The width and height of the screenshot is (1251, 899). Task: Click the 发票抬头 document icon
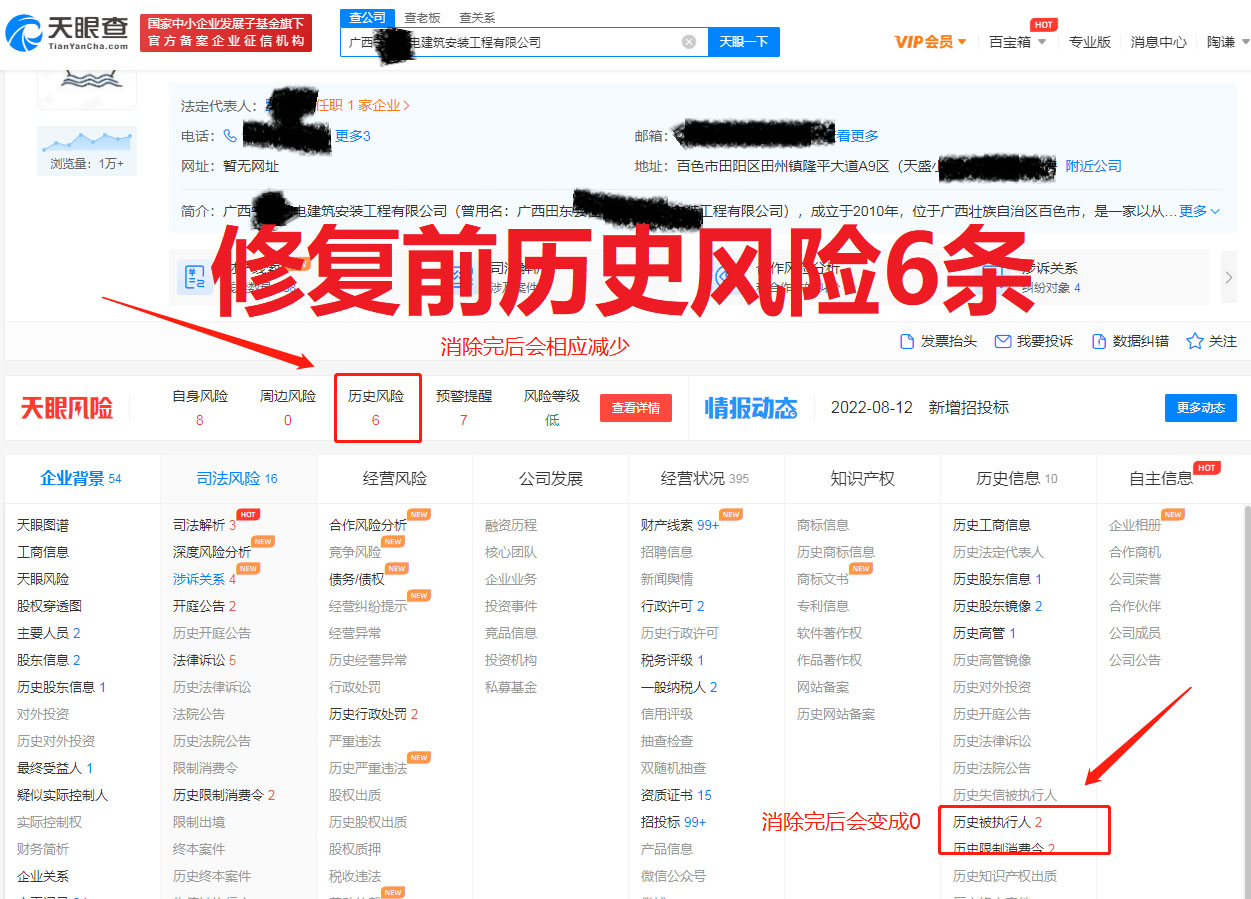point(907,342)
